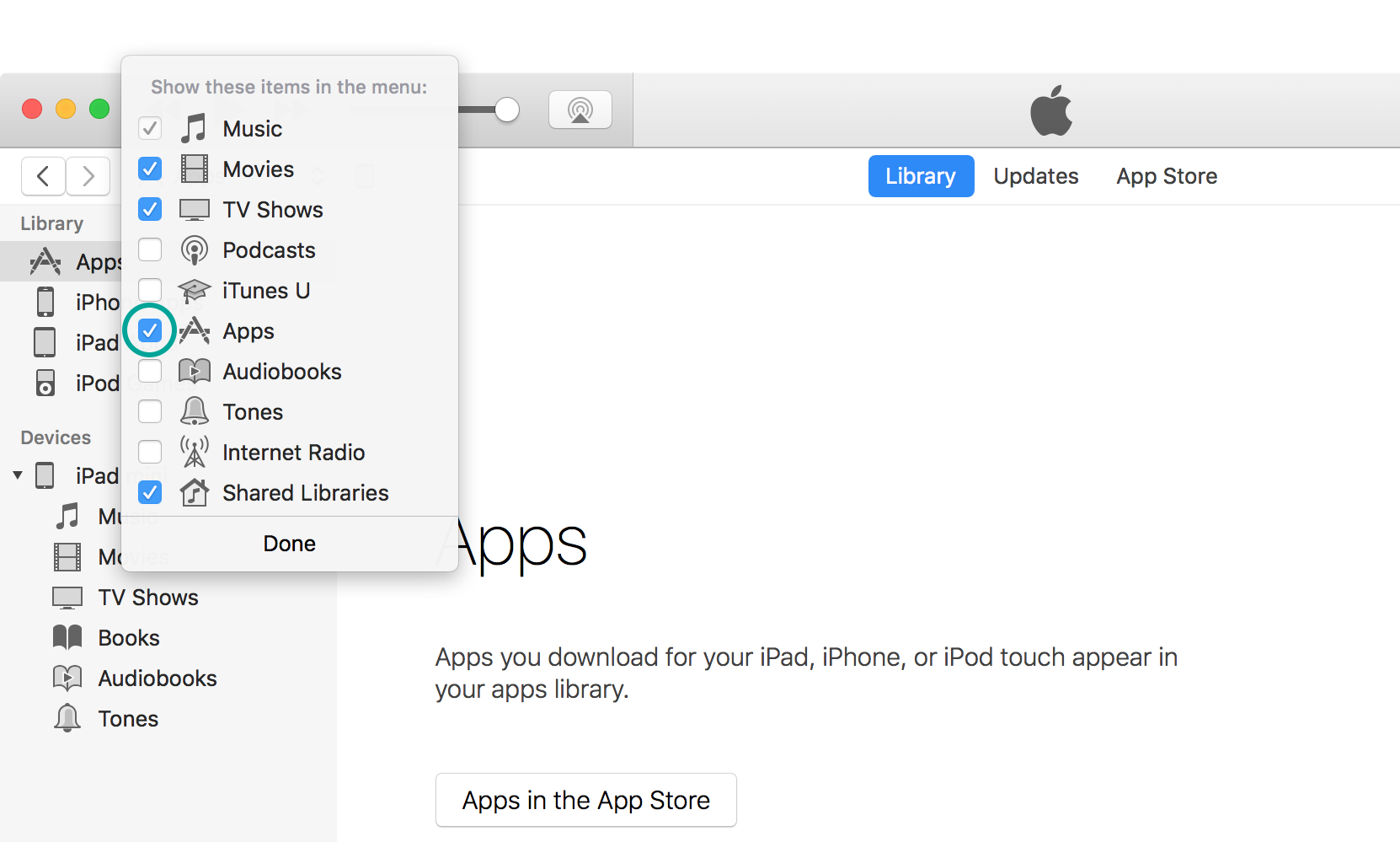Screen dimensions: 1400x842
Task: Go back with the left chevron button
Action: 44,176
